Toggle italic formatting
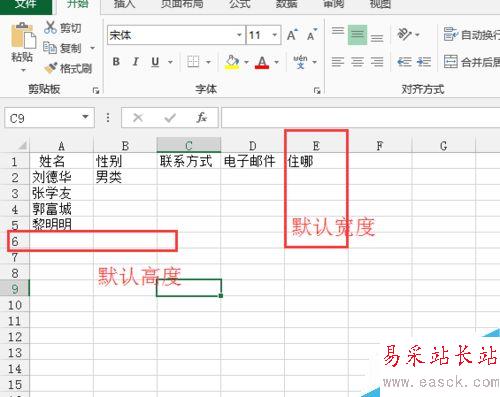500x397 pixels. click(136, 62)
